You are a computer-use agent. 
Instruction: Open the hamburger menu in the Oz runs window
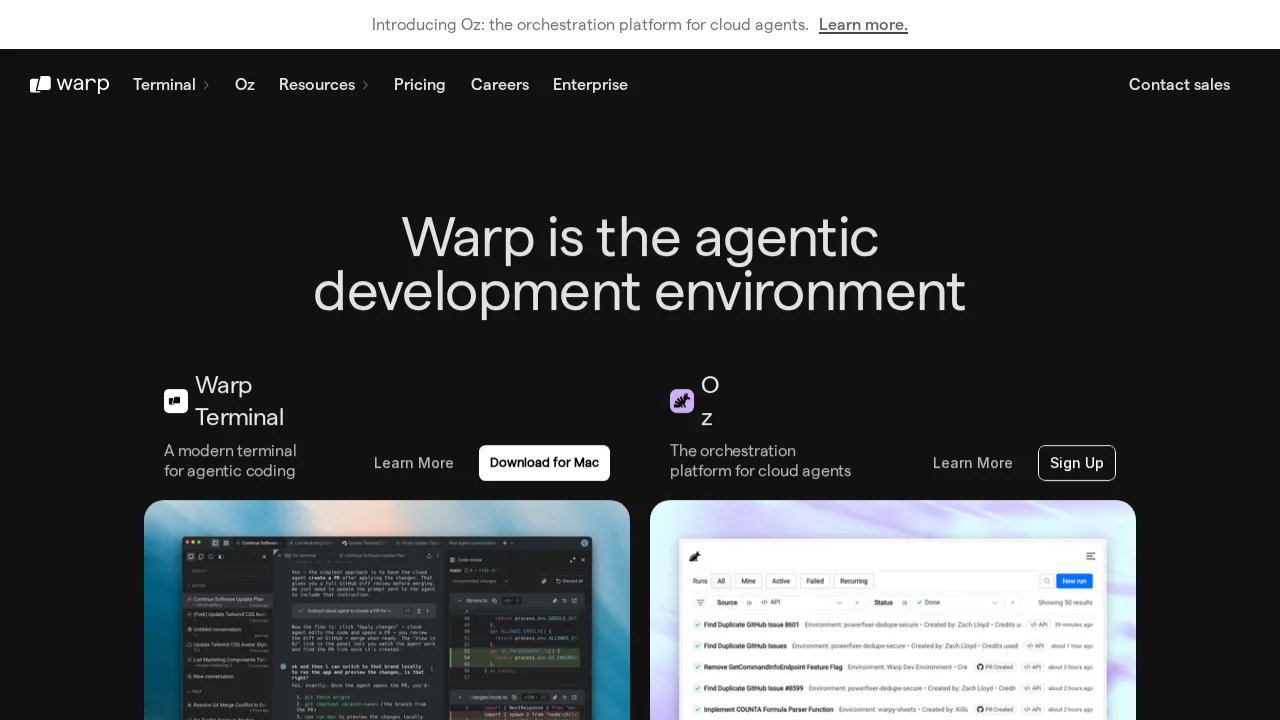pos(1090,557)
